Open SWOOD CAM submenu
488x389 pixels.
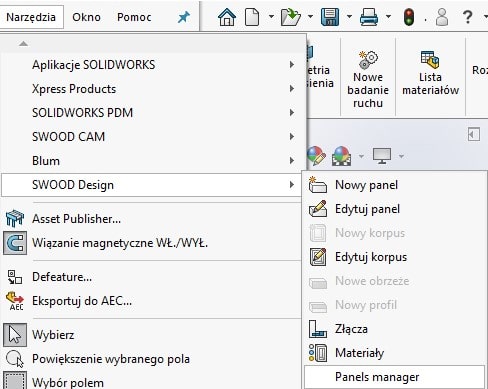153,137
